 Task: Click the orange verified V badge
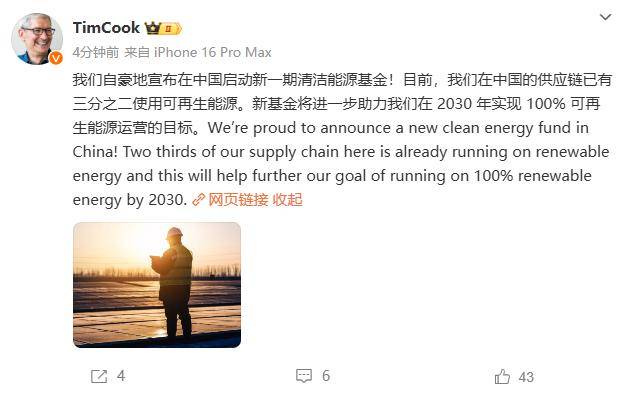coord(56,58)
